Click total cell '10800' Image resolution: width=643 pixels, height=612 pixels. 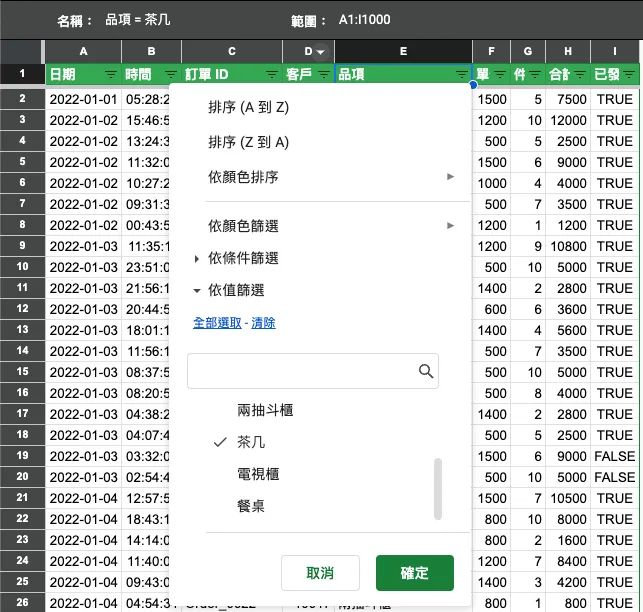568,246
